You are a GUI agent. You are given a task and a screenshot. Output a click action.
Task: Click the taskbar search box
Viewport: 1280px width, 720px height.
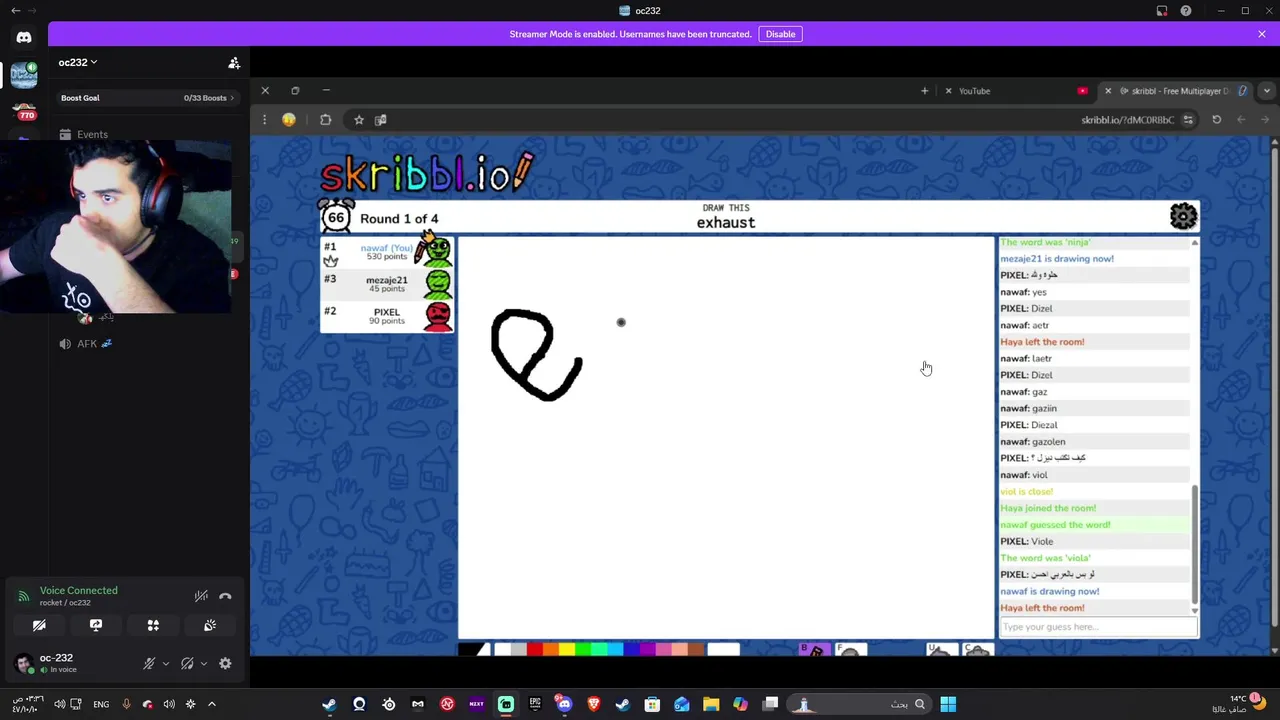[858, 704]
